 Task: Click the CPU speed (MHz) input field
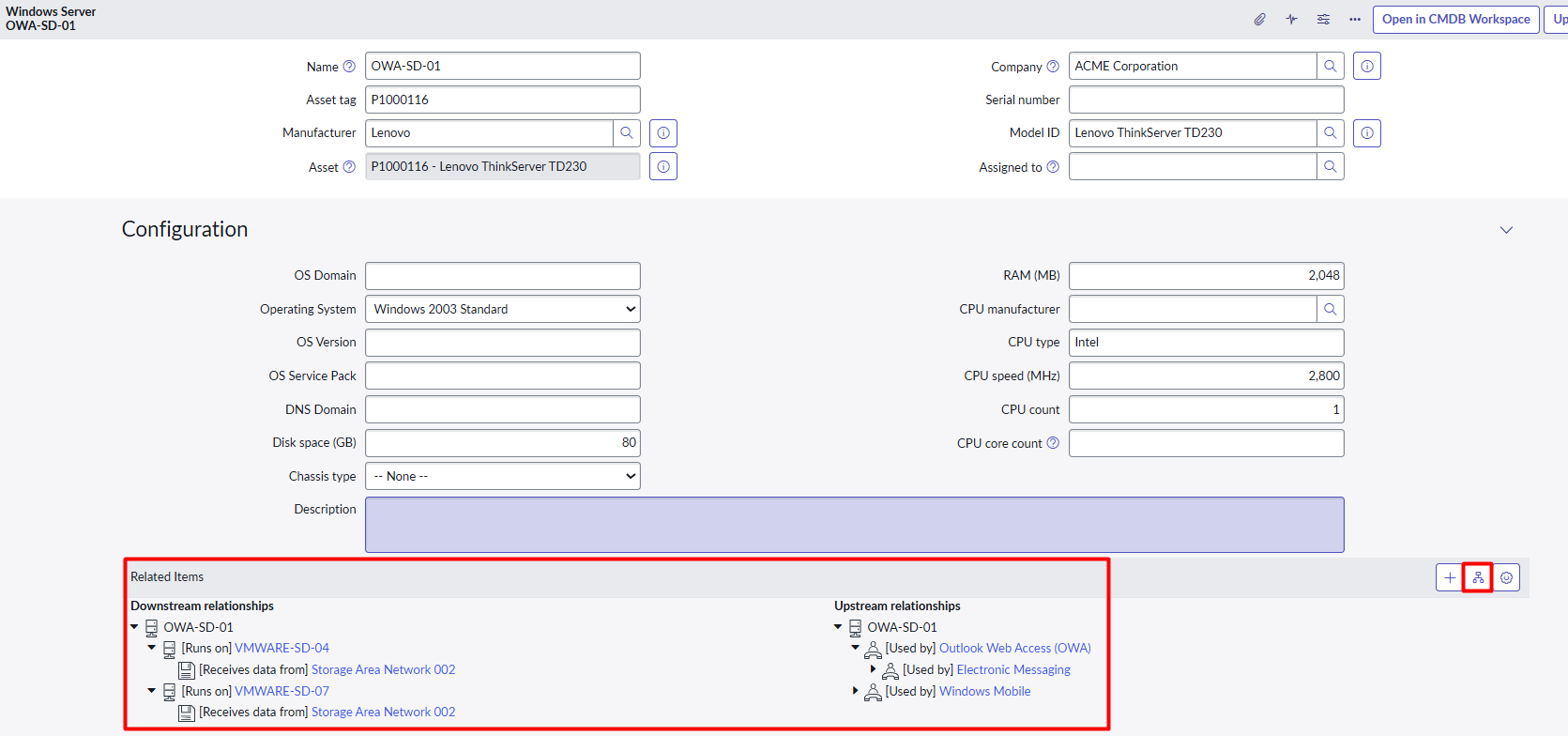tap(1207, 376)
